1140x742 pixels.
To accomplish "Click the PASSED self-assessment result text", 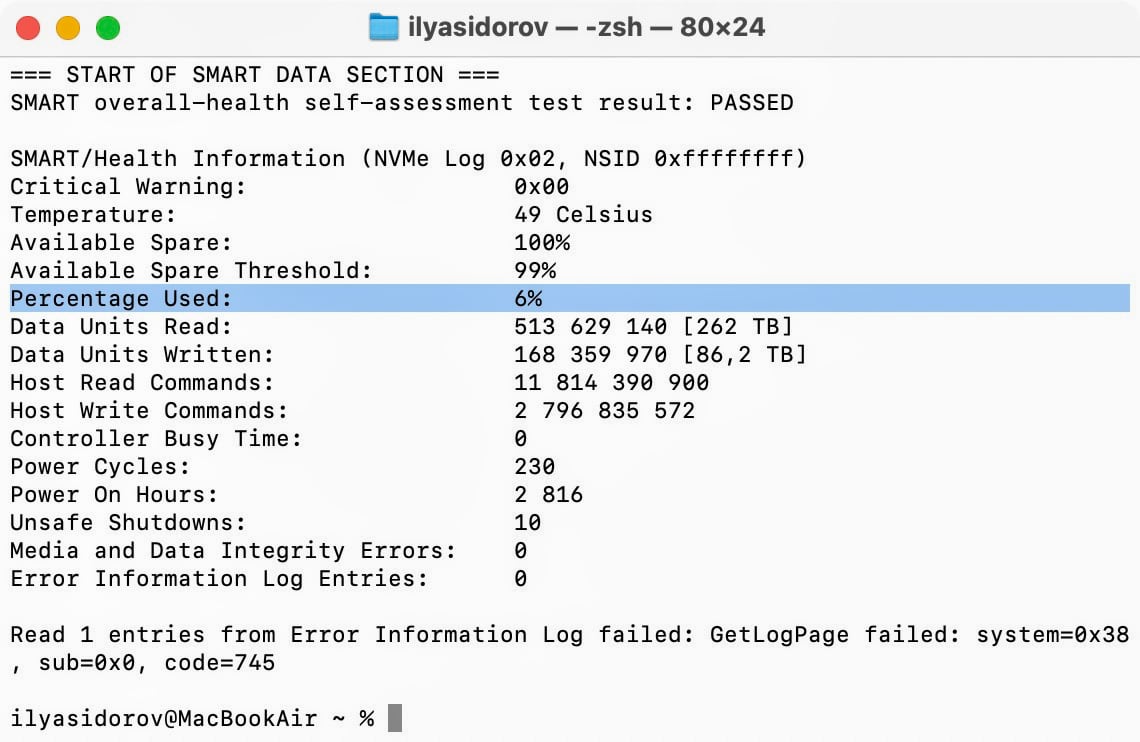I will [751, 102].
